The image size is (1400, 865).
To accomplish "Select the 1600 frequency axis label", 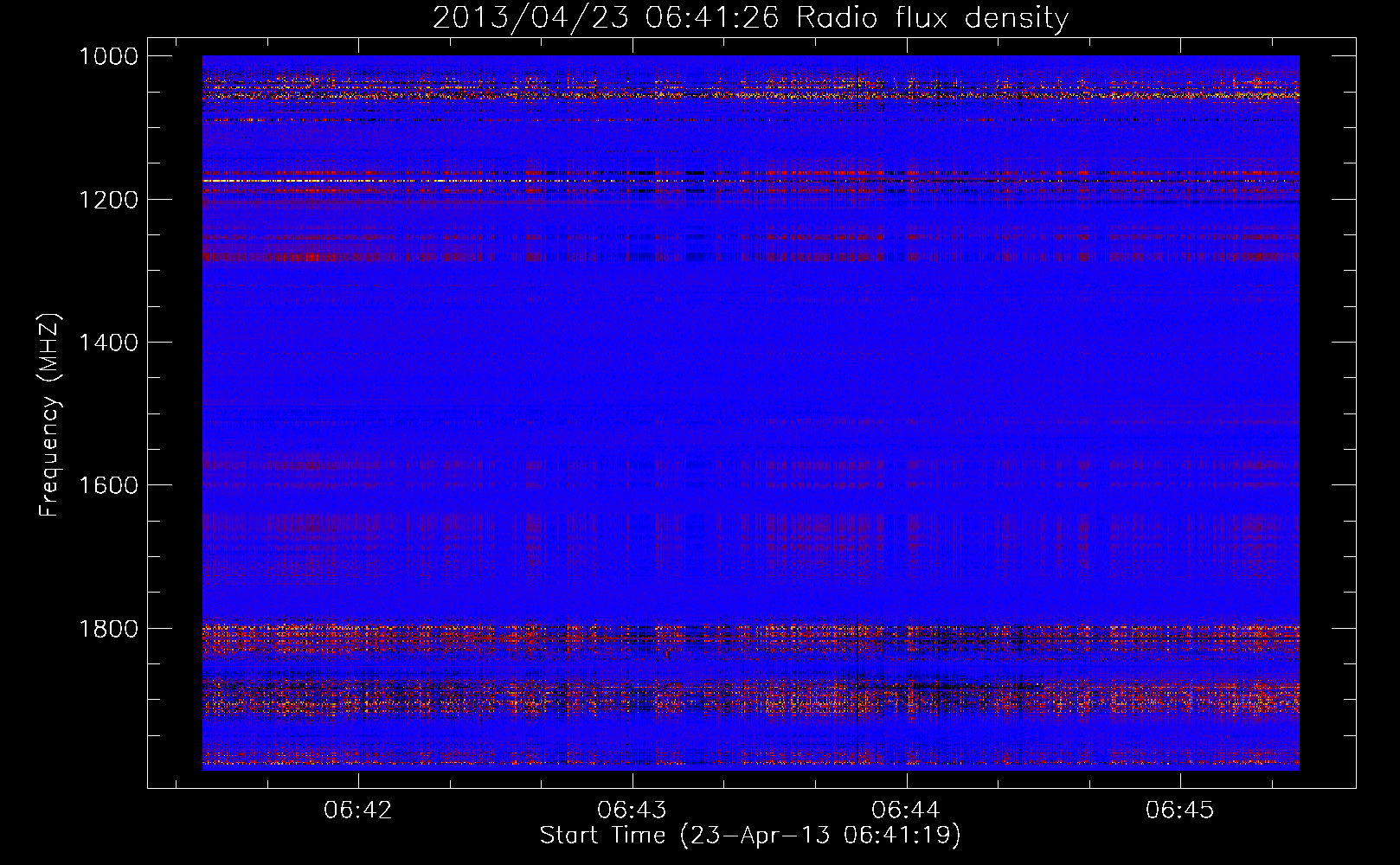I will [x=108, y=485].
